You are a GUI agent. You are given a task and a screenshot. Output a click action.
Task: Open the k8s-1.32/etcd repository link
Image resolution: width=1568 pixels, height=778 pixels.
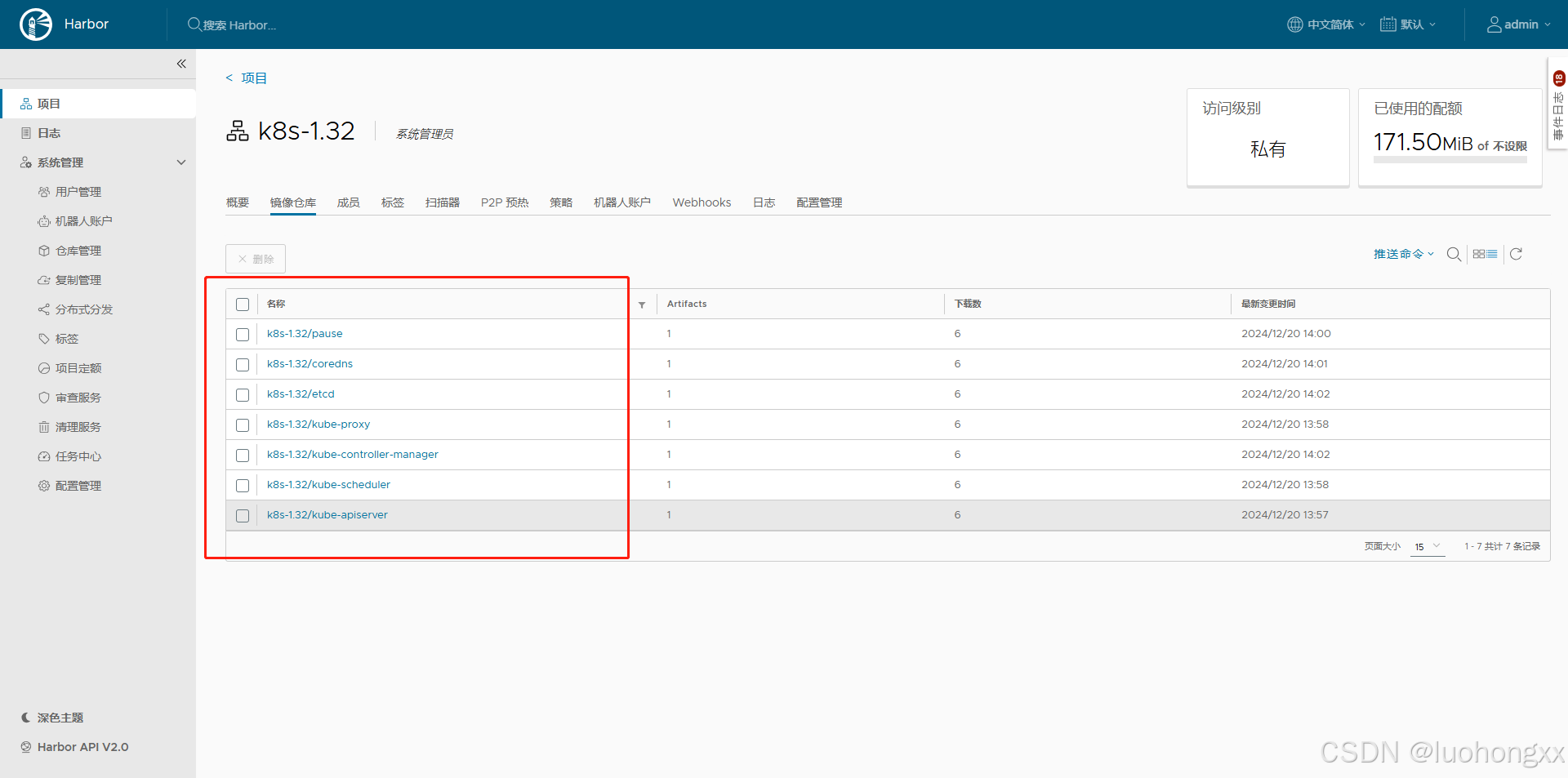[x=301, y=394]
